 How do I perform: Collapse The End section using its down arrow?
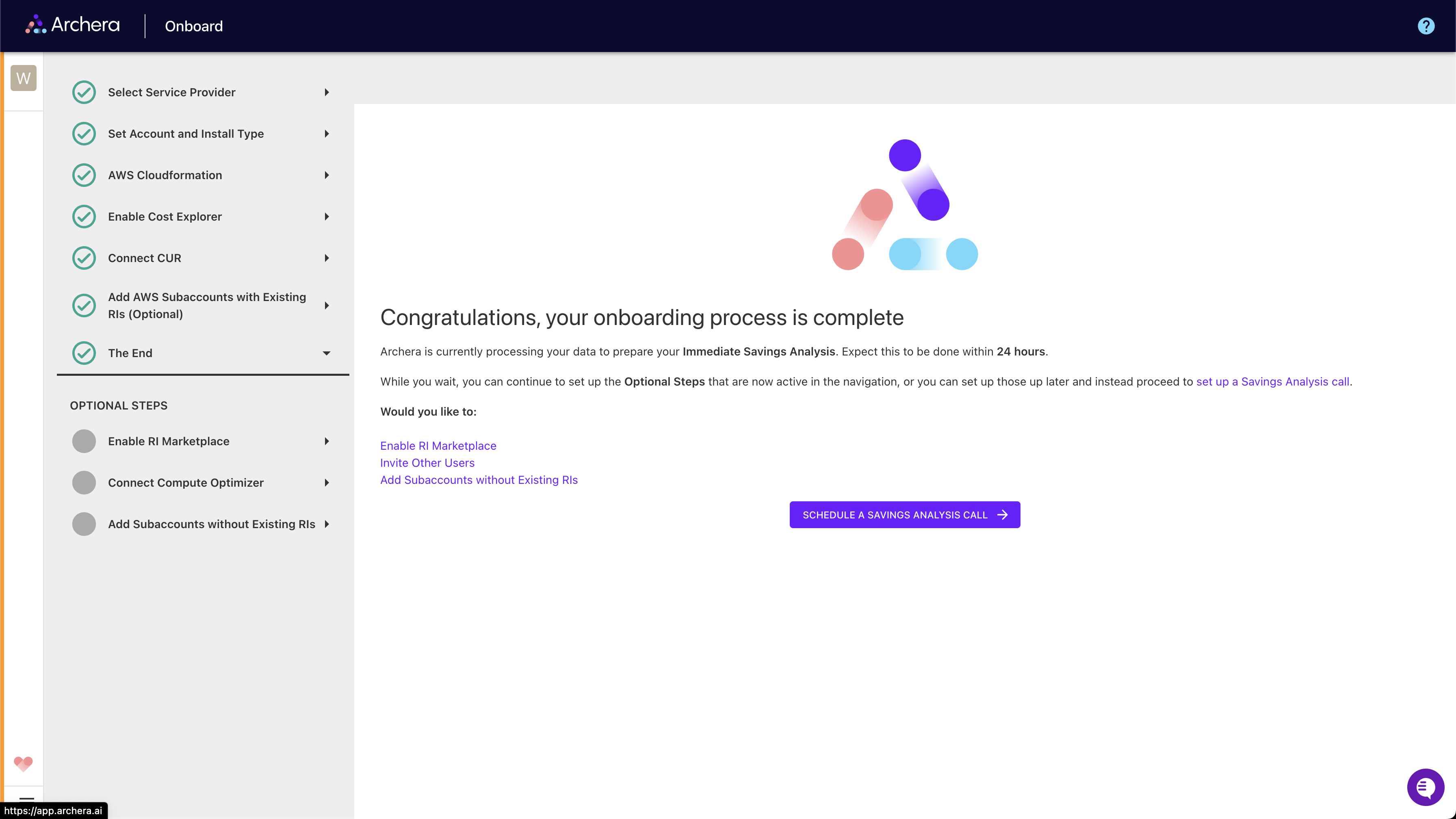point(327,353)
